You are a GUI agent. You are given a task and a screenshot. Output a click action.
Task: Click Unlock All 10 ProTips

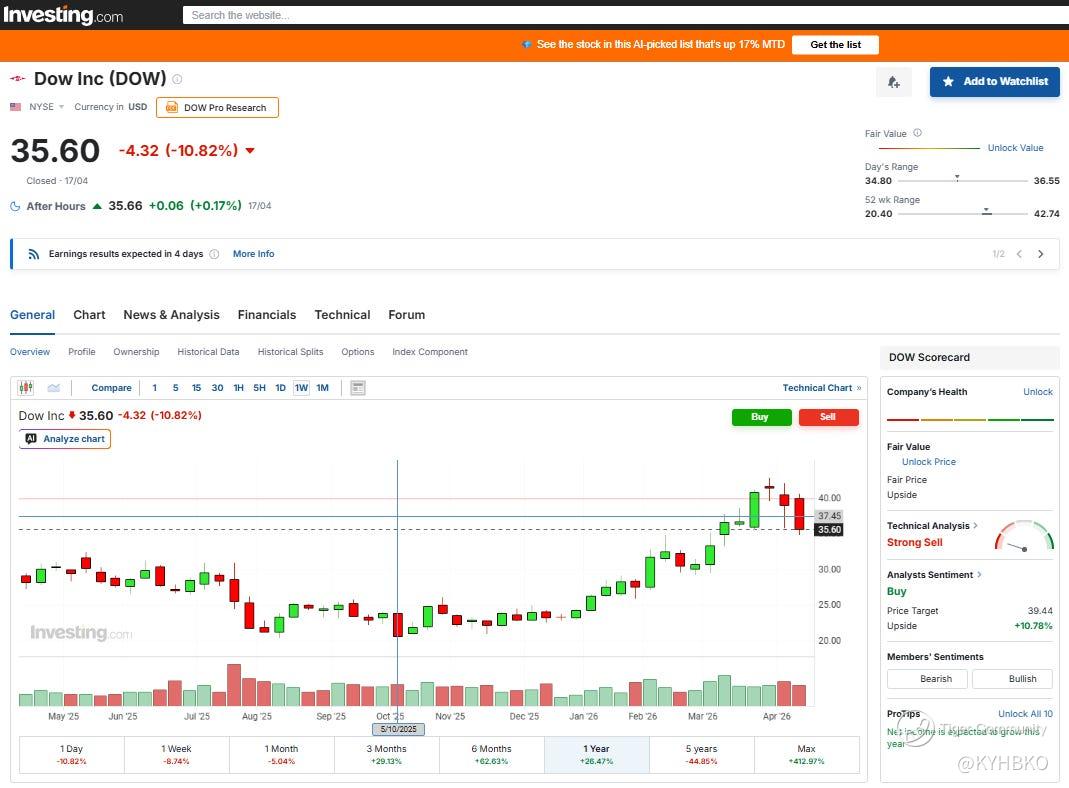coord(1025,714)
